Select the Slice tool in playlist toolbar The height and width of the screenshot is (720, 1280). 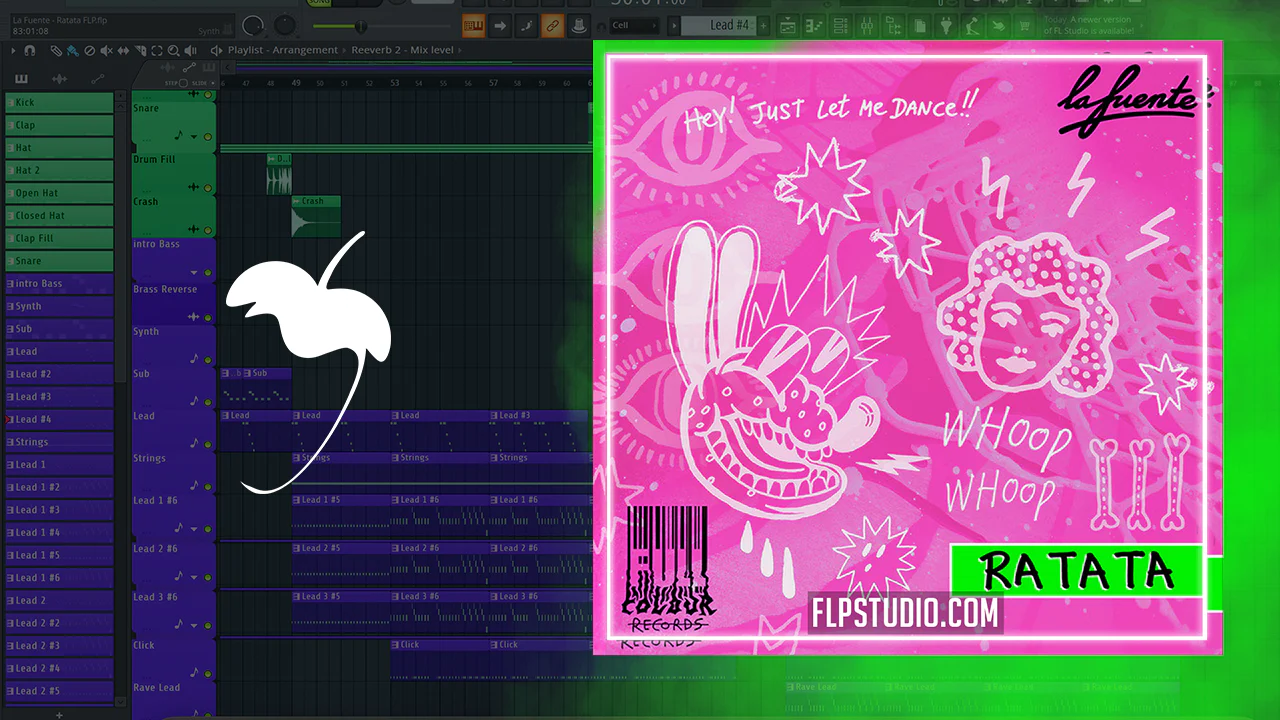pyautogui.click(x=141, y=50)
